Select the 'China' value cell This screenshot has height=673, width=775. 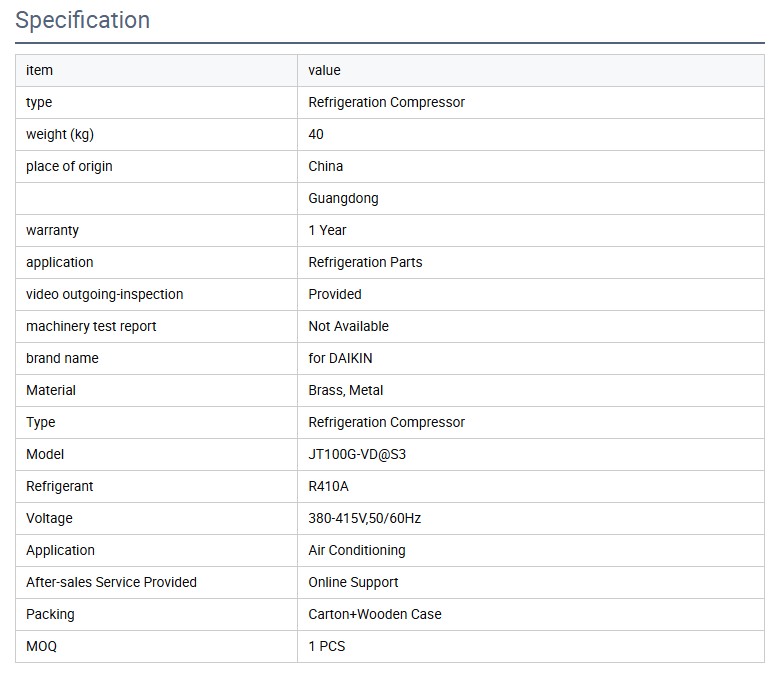click(x=325, y=166)
